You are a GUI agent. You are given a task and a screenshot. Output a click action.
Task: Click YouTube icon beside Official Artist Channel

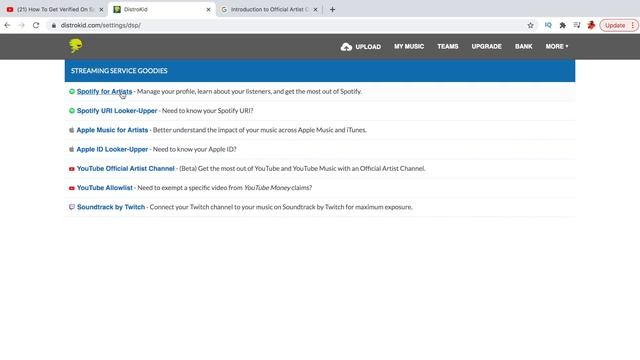72,169
